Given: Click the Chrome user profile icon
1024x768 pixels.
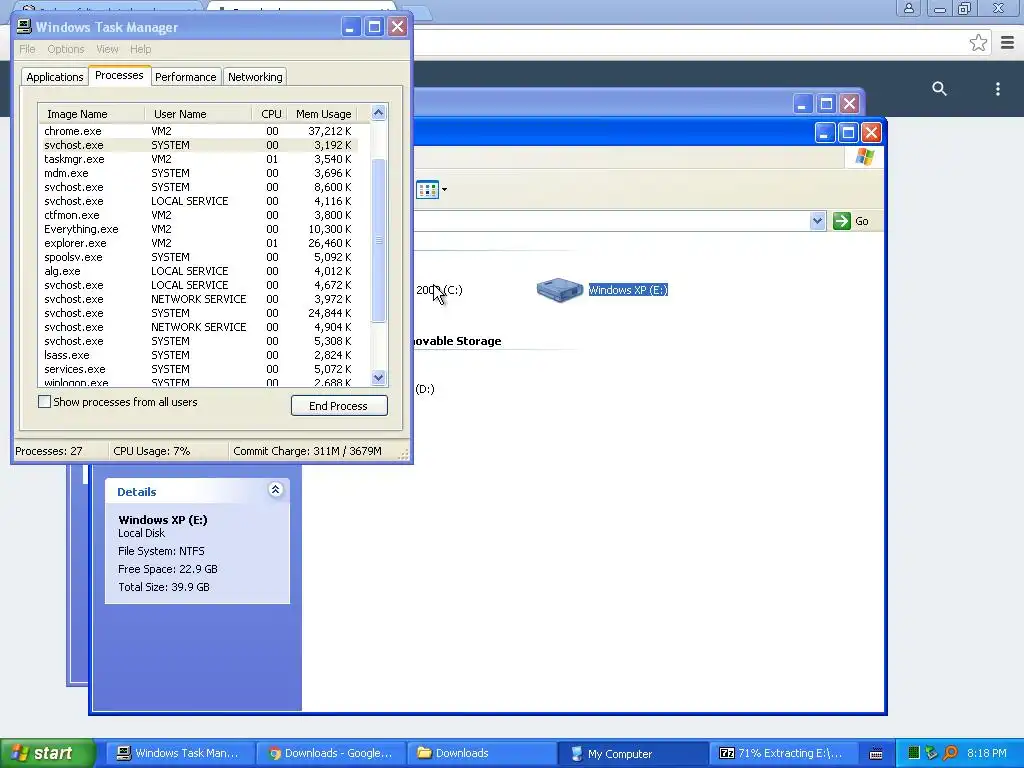Looking at the screenshot, I should coord(908,8).
